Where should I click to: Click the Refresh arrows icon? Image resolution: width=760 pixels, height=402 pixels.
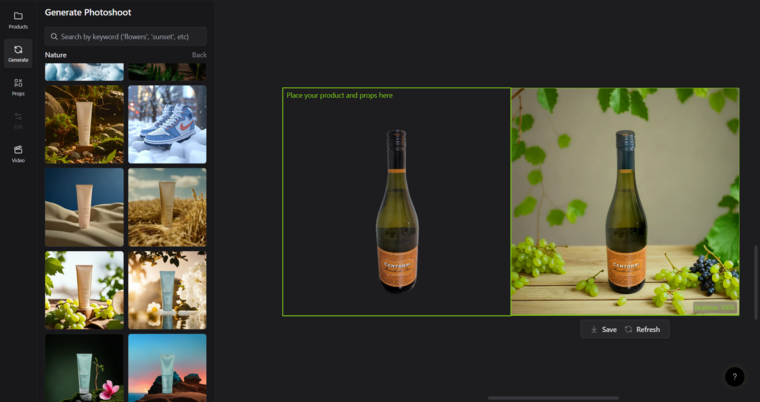pyautogui.click(x=629, y=329)
